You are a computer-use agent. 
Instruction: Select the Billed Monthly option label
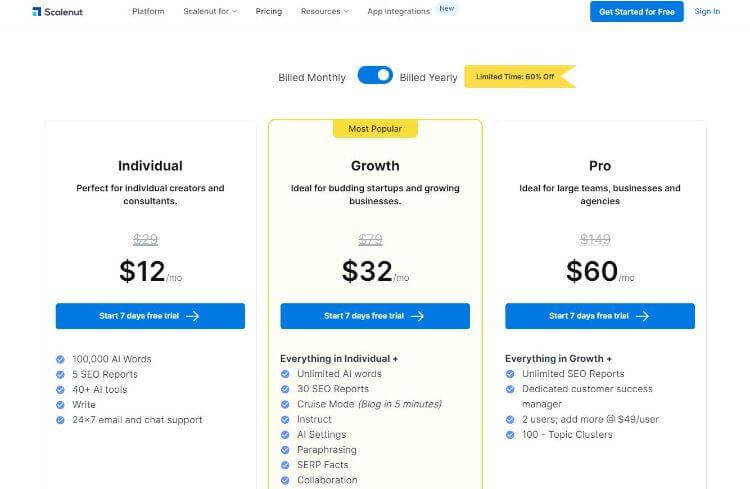pyautogui.click(x=312, y=77)
